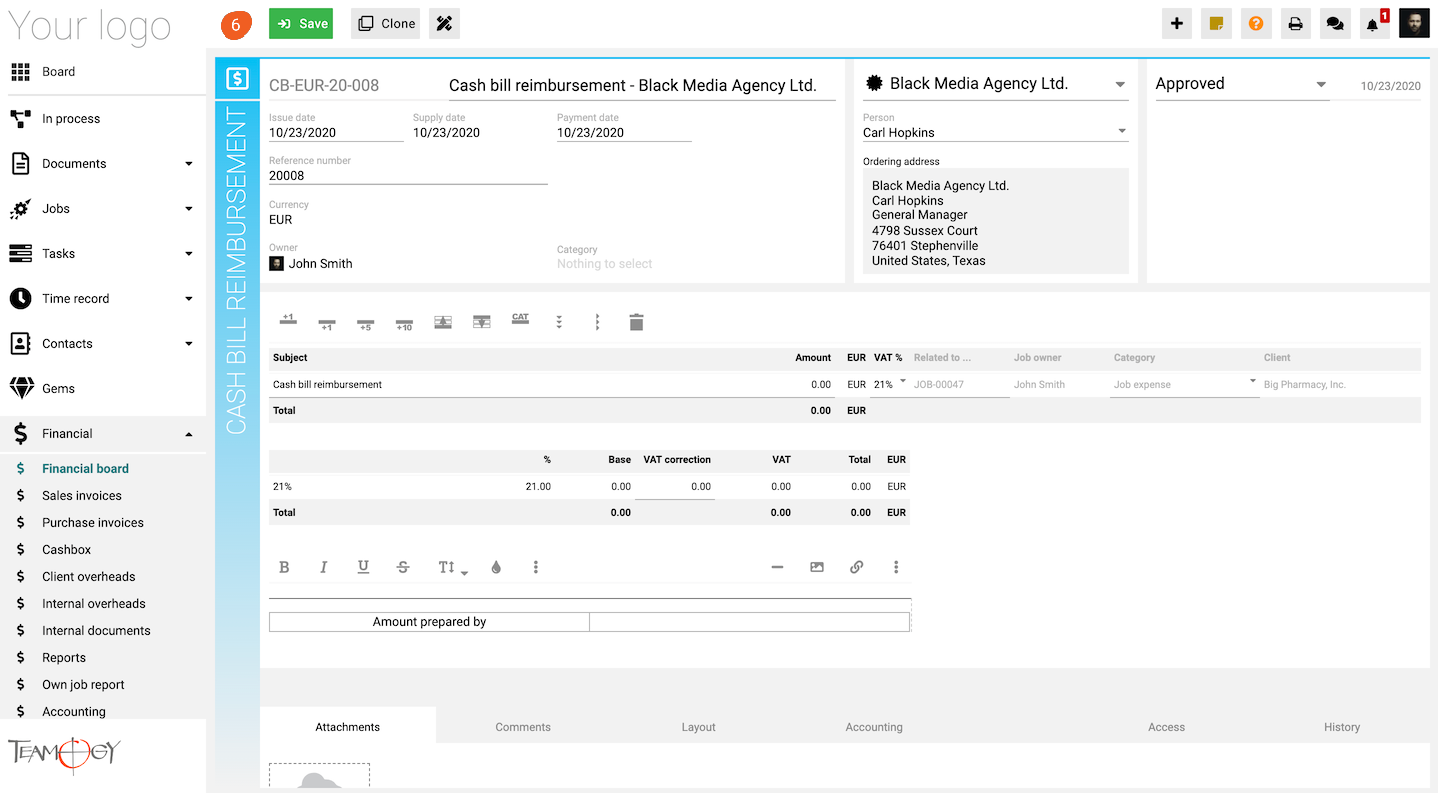Open the Person Carl Hopkins dropdown

click(x=995, y=132)
